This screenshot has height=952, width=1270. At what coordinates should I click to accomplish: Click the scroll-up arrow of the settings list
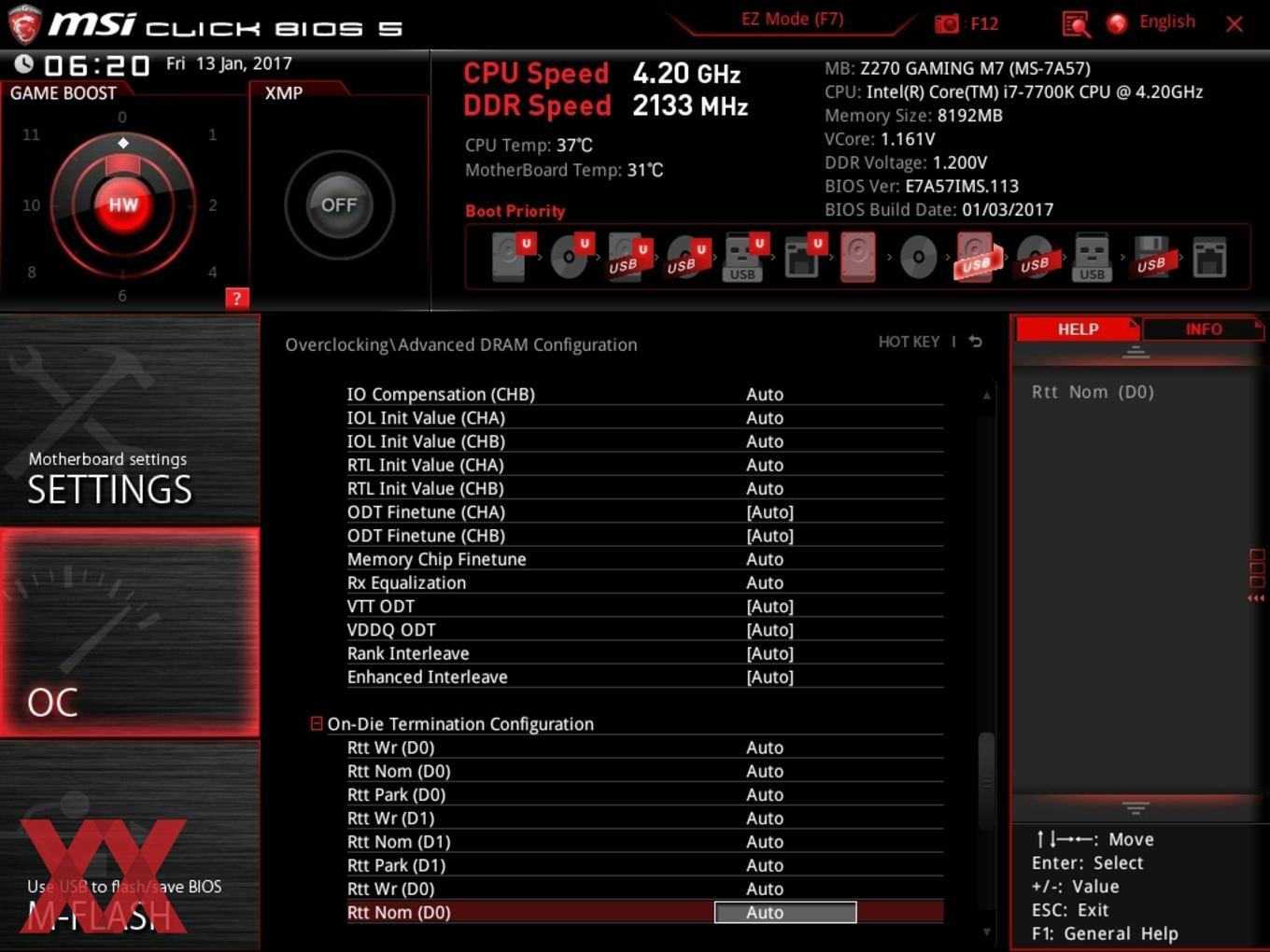pos(986,396)
